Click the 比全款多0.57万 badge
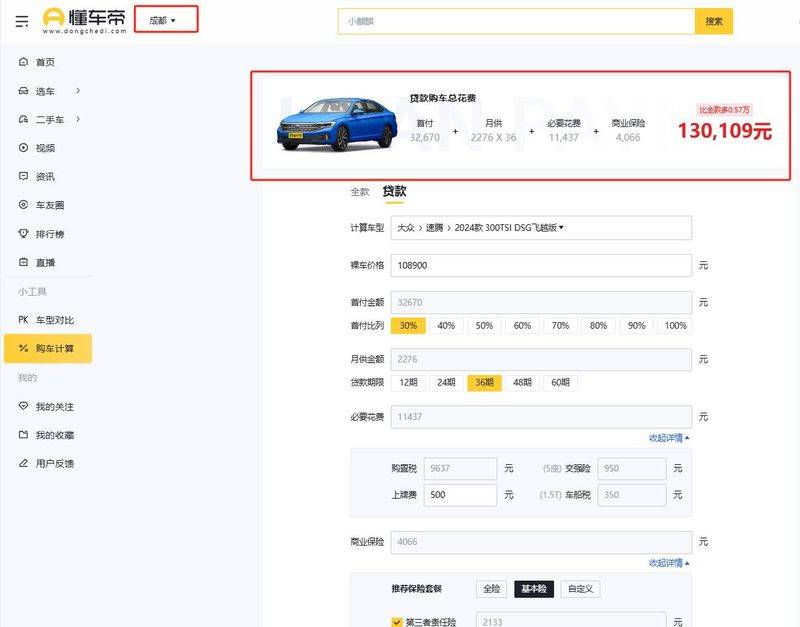The width and height of the screenshot is (800, 627). click(724, 110)
